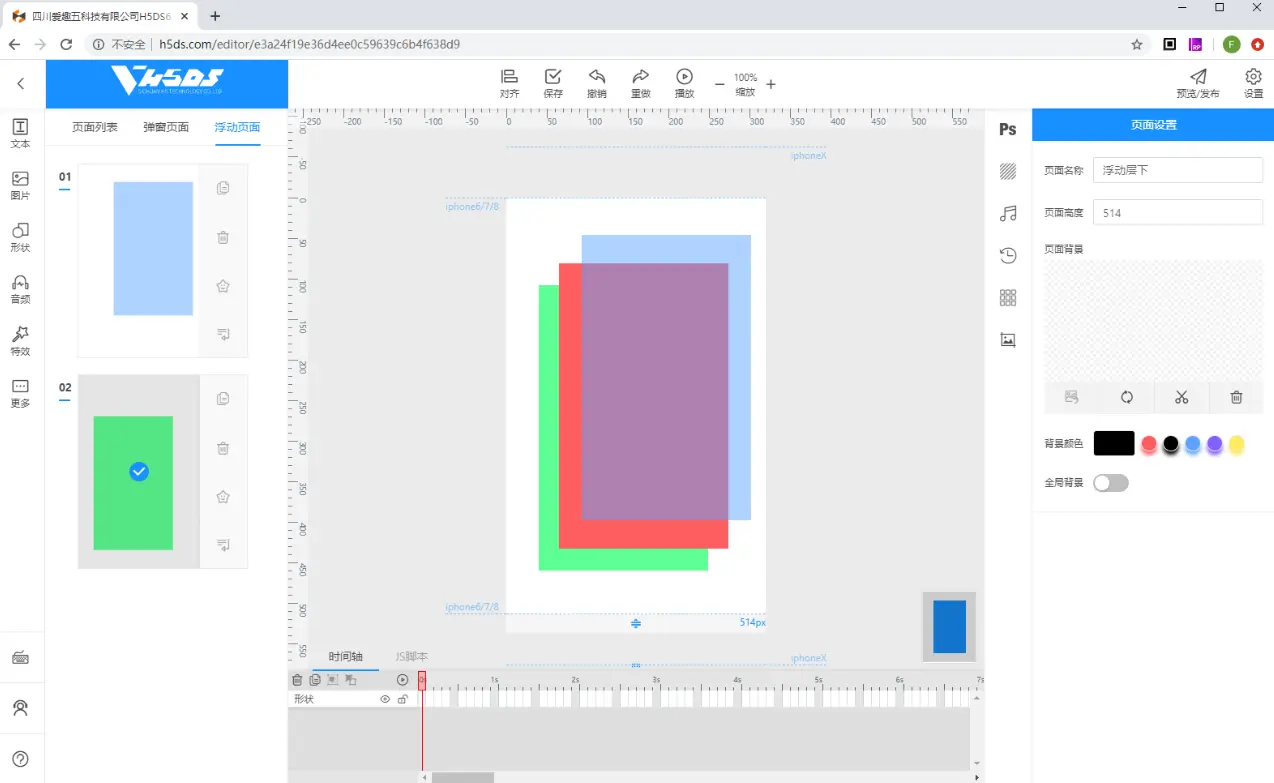Click the scissors crop background icon
This screenshot has height=783, width=1274.
pos(1181,397)
